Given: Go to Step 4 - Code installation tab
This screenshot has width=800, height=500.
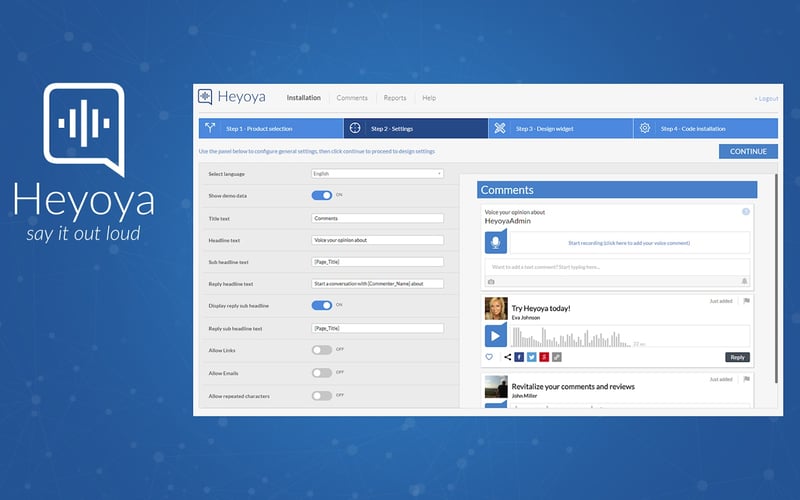Looking at the screenshot, I should (706, 129).
